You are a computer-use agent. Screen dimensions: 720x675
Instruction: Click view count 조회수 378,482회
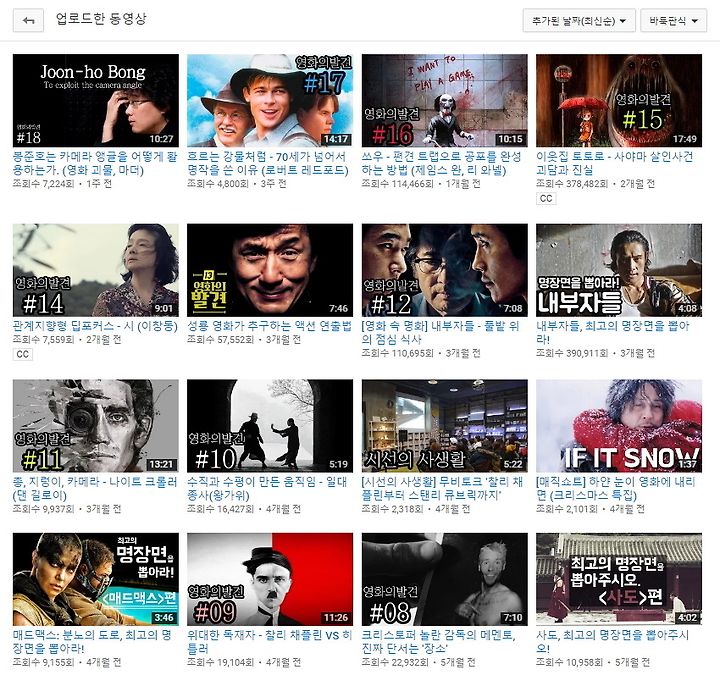[572, 184]
